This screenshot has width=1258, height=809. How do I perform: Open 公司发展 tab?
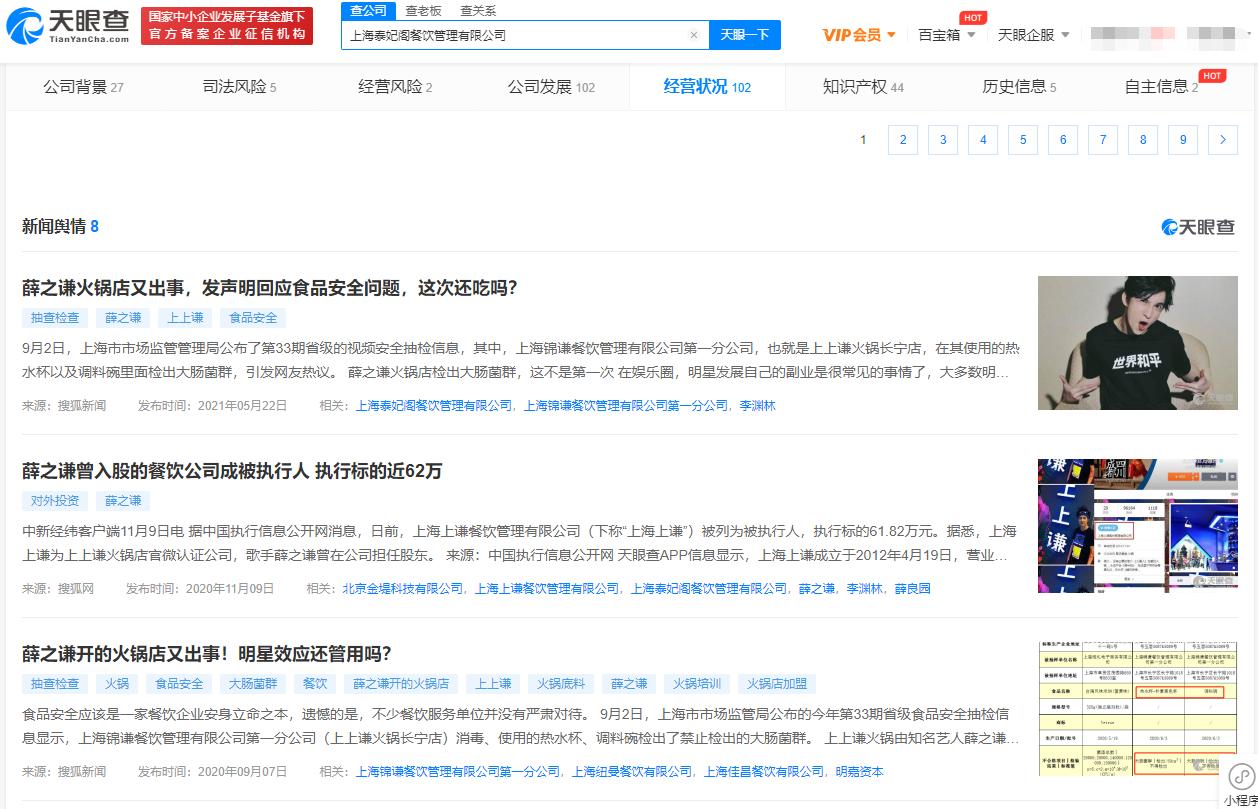point(551,87)
